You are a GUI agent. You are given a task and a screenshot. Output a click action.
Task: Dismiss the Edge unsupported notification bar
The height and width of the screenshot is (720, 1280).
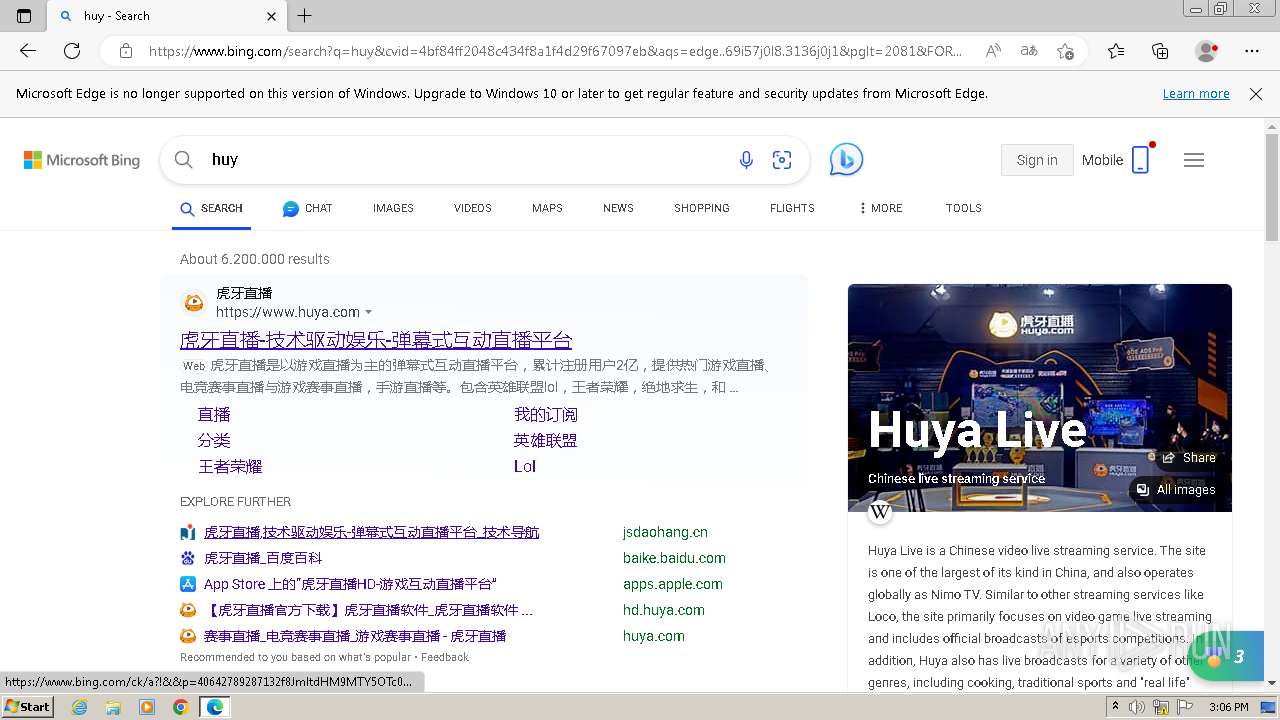[1256, 94]
